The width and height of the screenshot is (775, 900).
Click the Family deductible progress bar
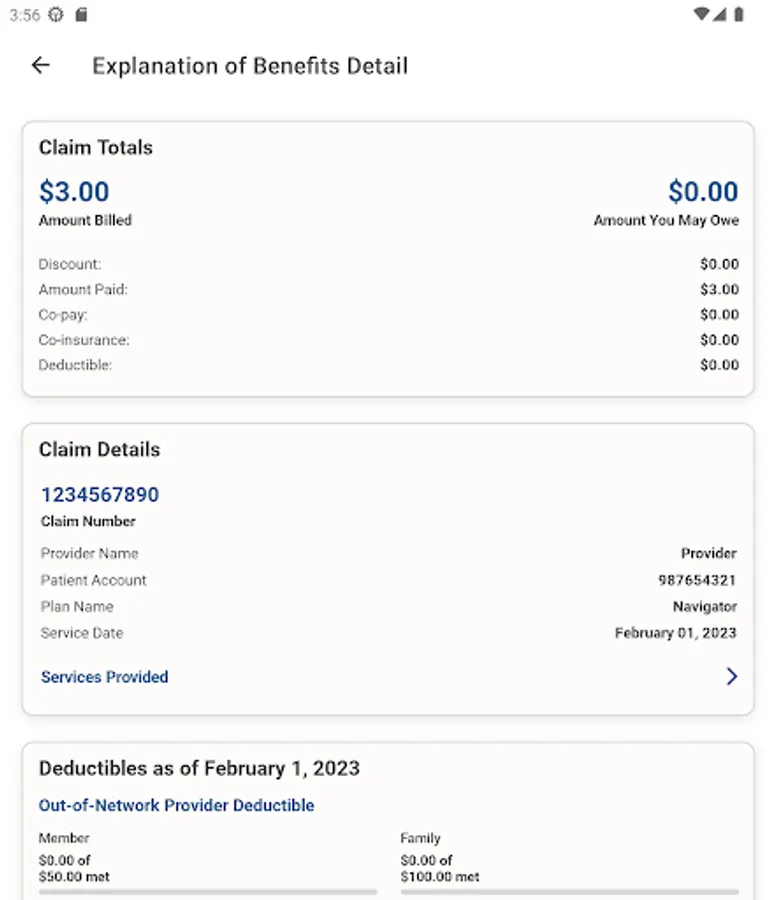pyautogui.click(x=569, y=891)
